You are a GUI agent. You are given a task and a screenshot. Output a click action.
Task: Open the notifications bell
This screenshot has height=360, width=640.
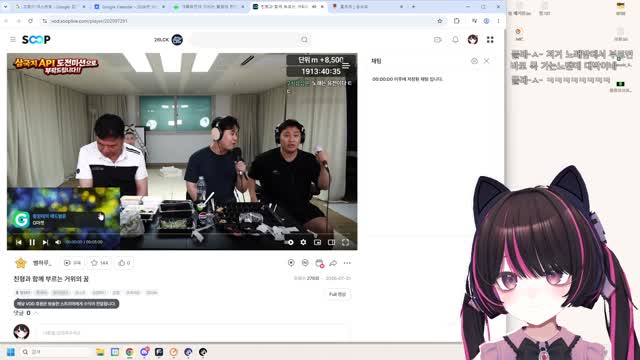pos(456,40)
